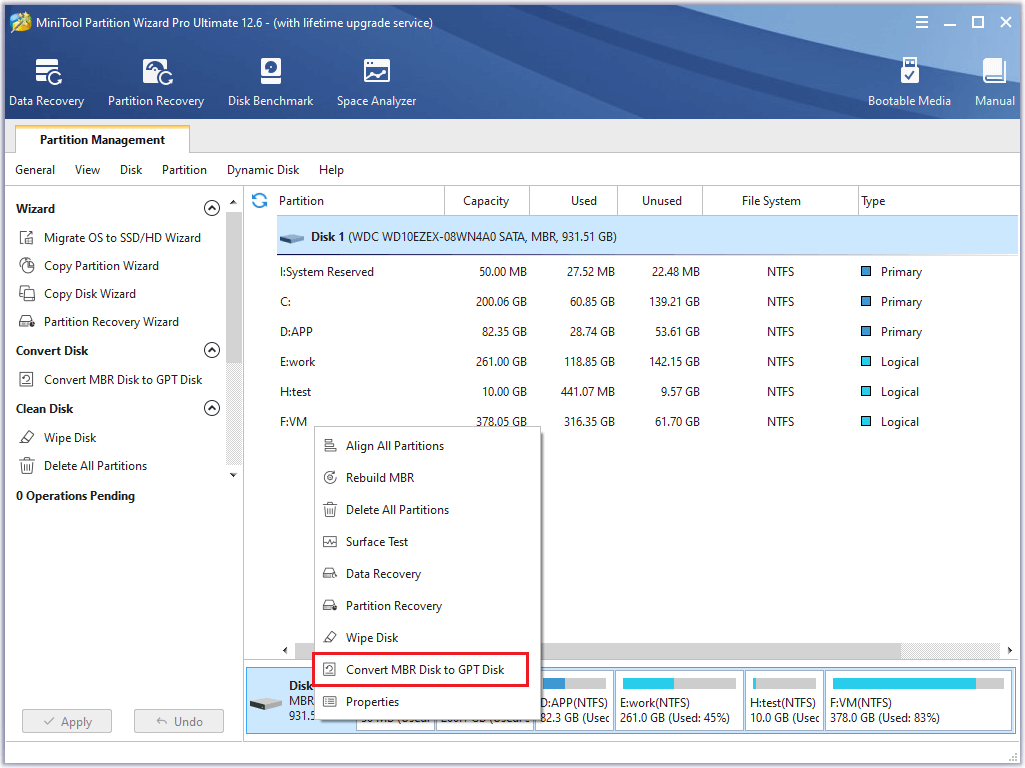The width and height of the screenshot is (1025, 768).
Task: Click context menu Data Recovery icon
Action: [330, 573]
